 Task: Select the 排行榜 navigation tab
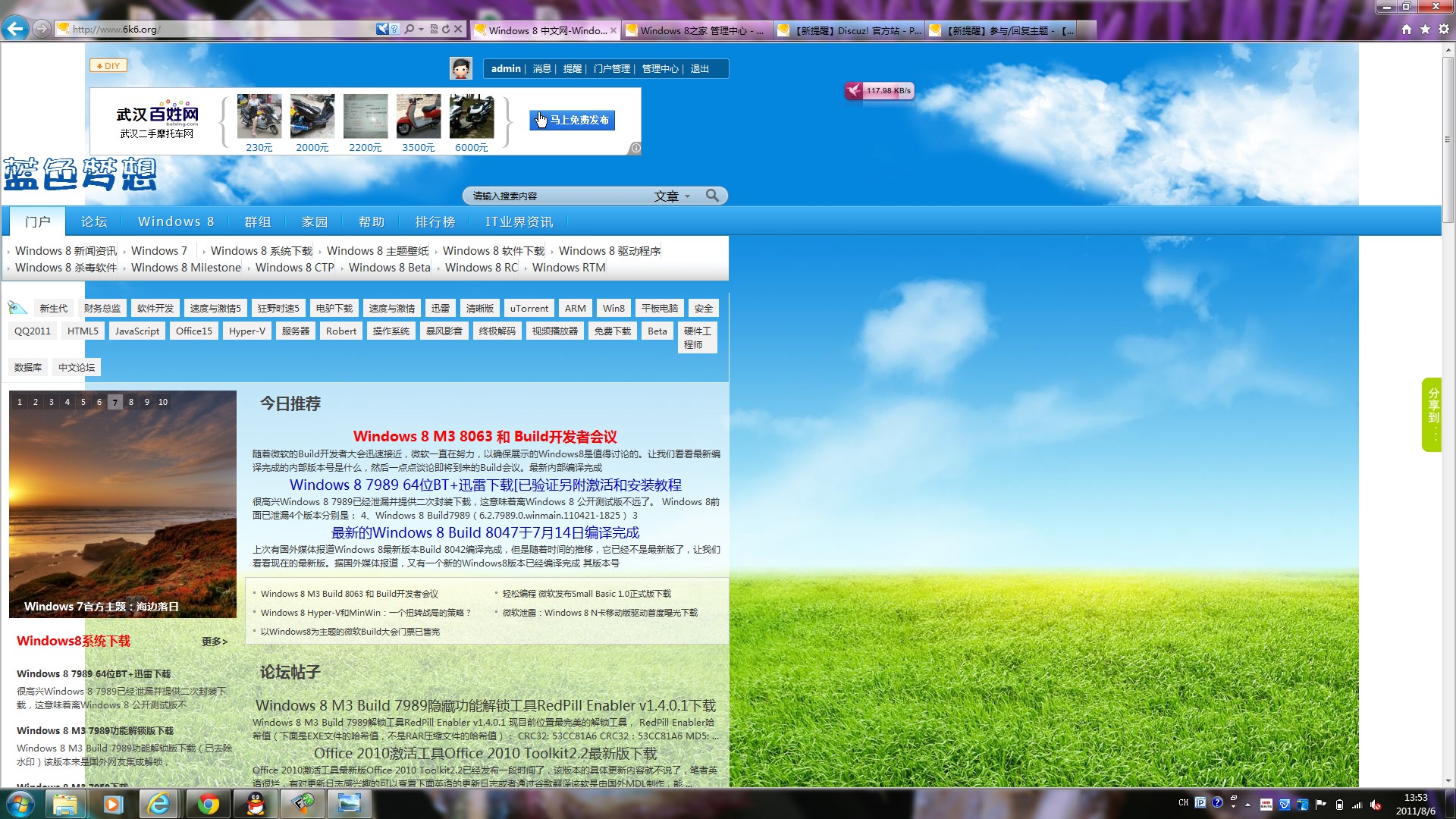435,221
